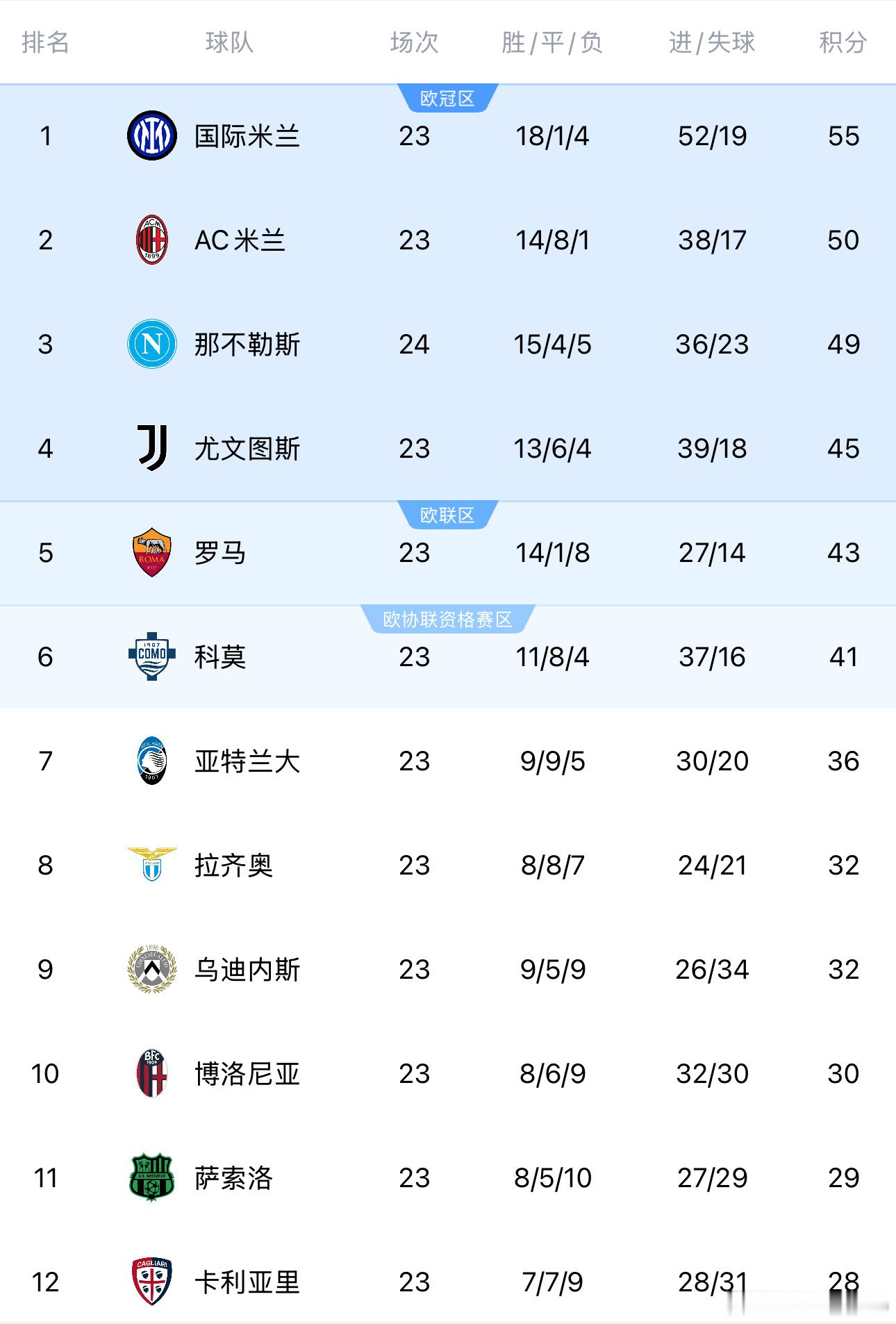The height and width of the screenshot is (1324, 896).
Task: Click the 欧联区 zone label
Action: click(x=448, y=515)
